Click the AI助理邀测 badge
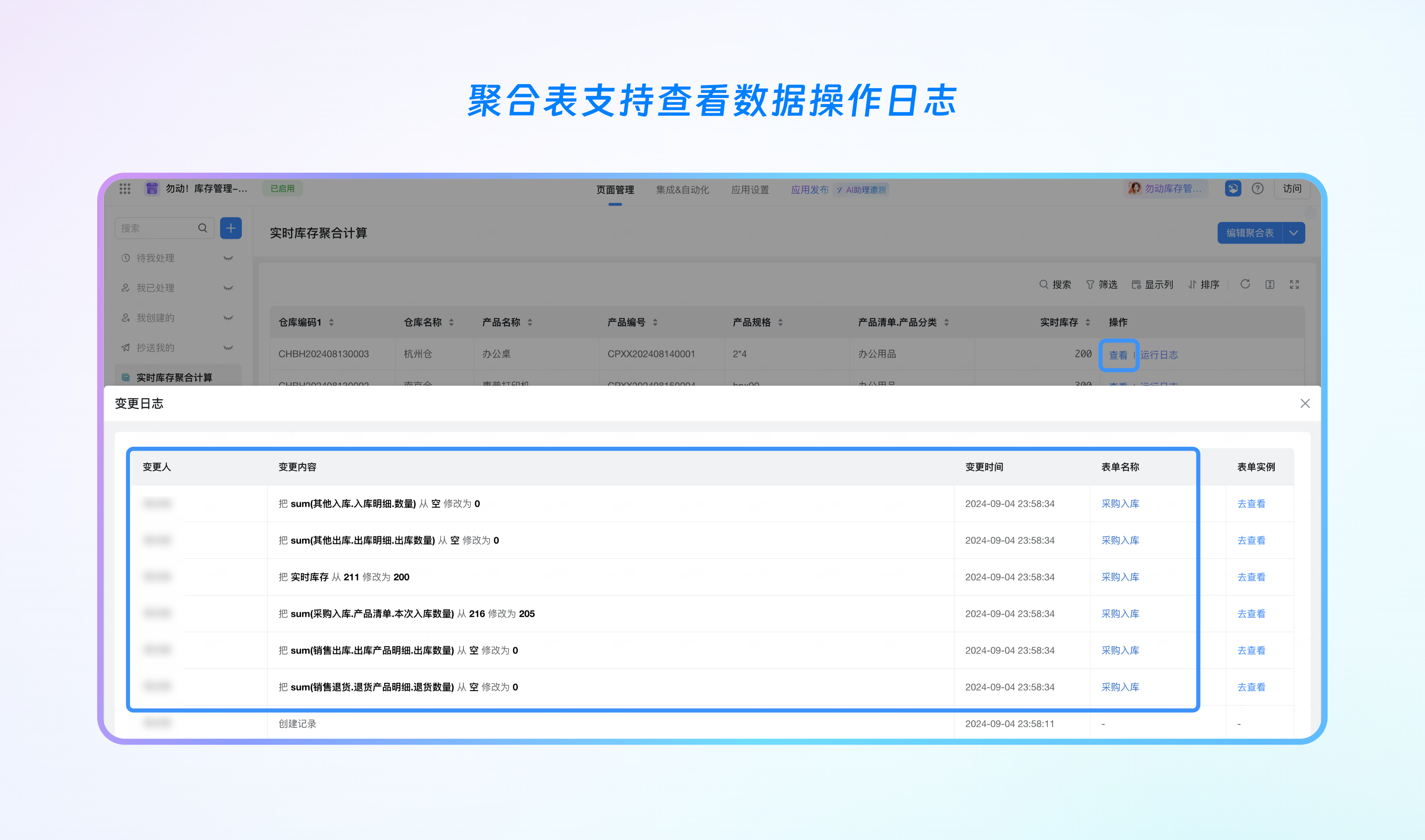 pyautogui.click(x=861, y=189)
